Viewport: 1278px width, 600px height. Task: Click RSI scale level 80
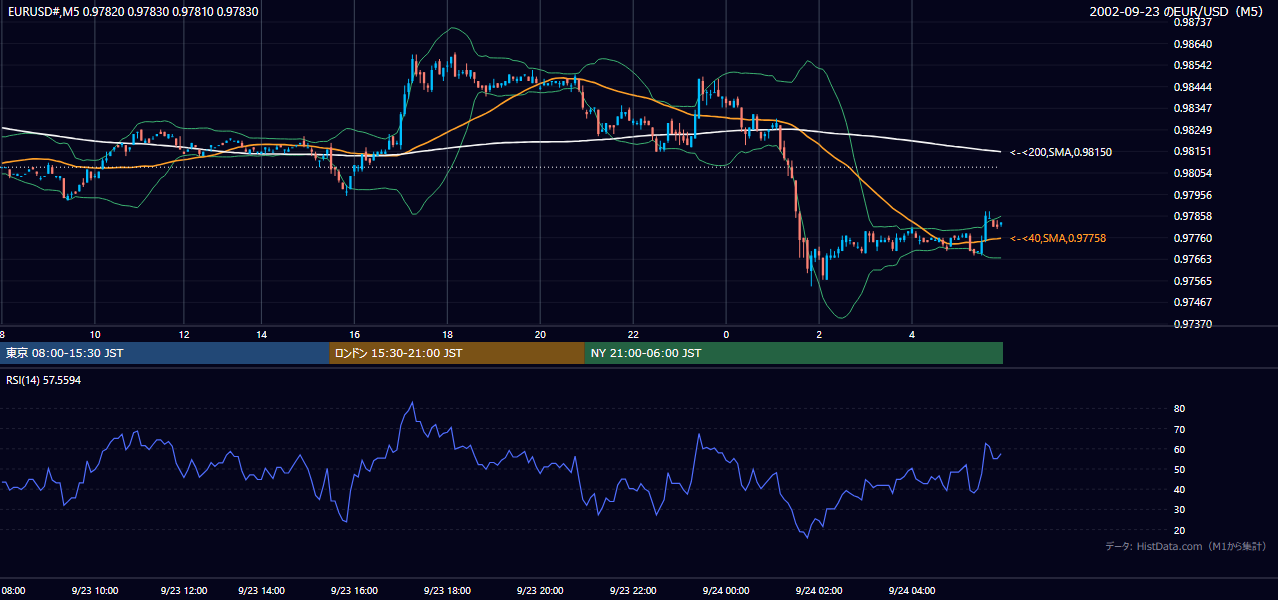pyautogui.click(x=1179, y=409)
